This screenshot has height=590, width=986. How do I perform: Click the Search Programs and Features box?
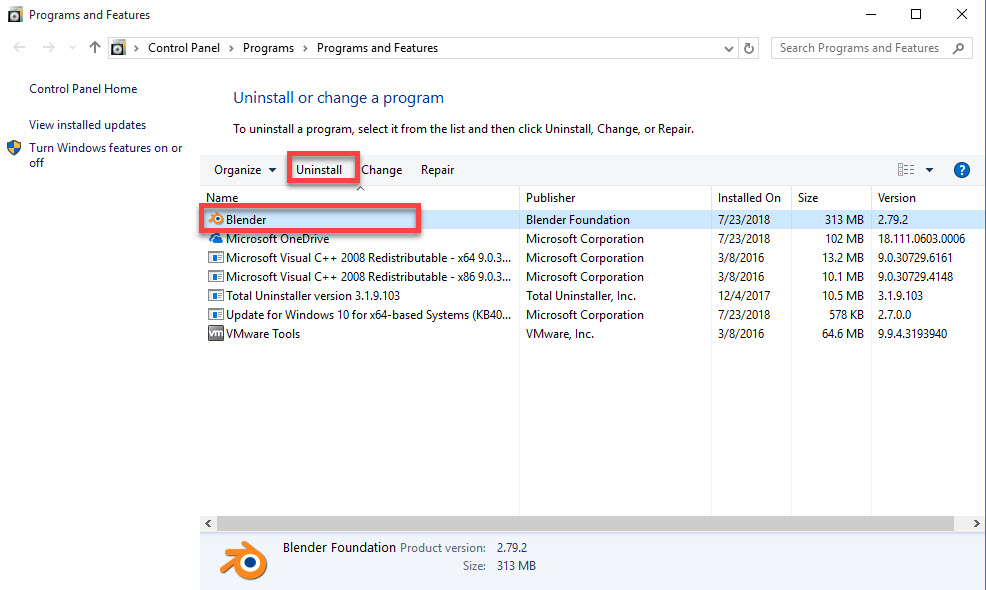click(x=860, y=48)
